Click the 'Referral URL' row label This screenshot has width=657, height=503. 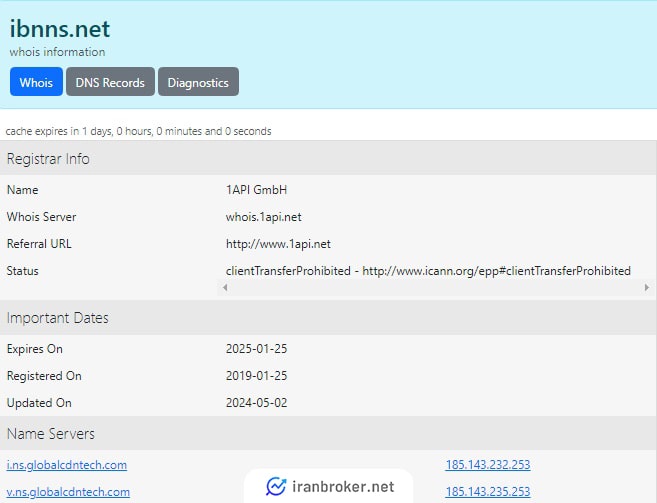39,244
